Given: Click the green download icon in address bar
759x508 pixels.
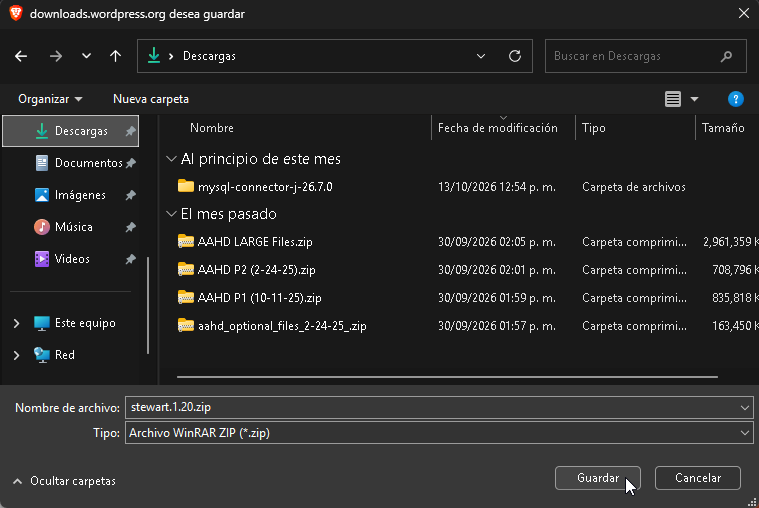Looking at the screenshot, I should (x=154, y=55).
